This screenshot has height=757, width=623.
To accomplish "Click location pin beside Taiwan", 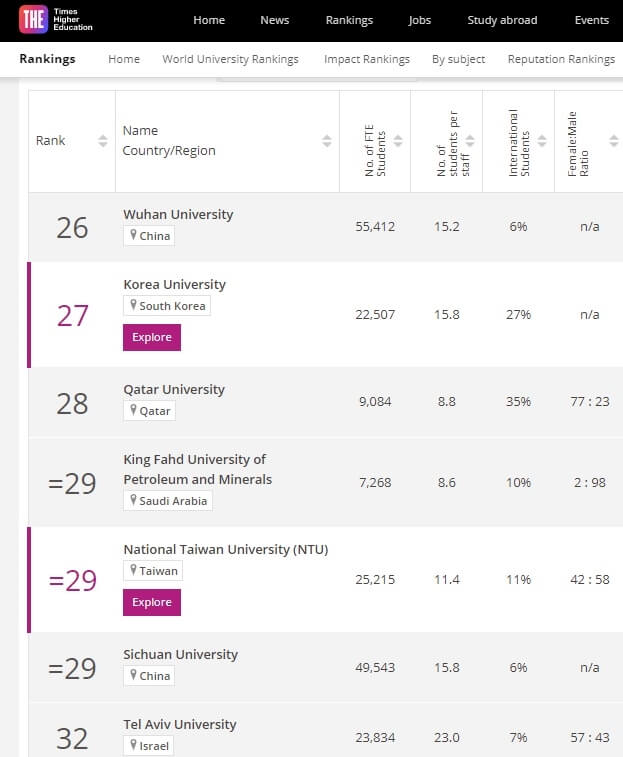I will click(x=133, y=570).
